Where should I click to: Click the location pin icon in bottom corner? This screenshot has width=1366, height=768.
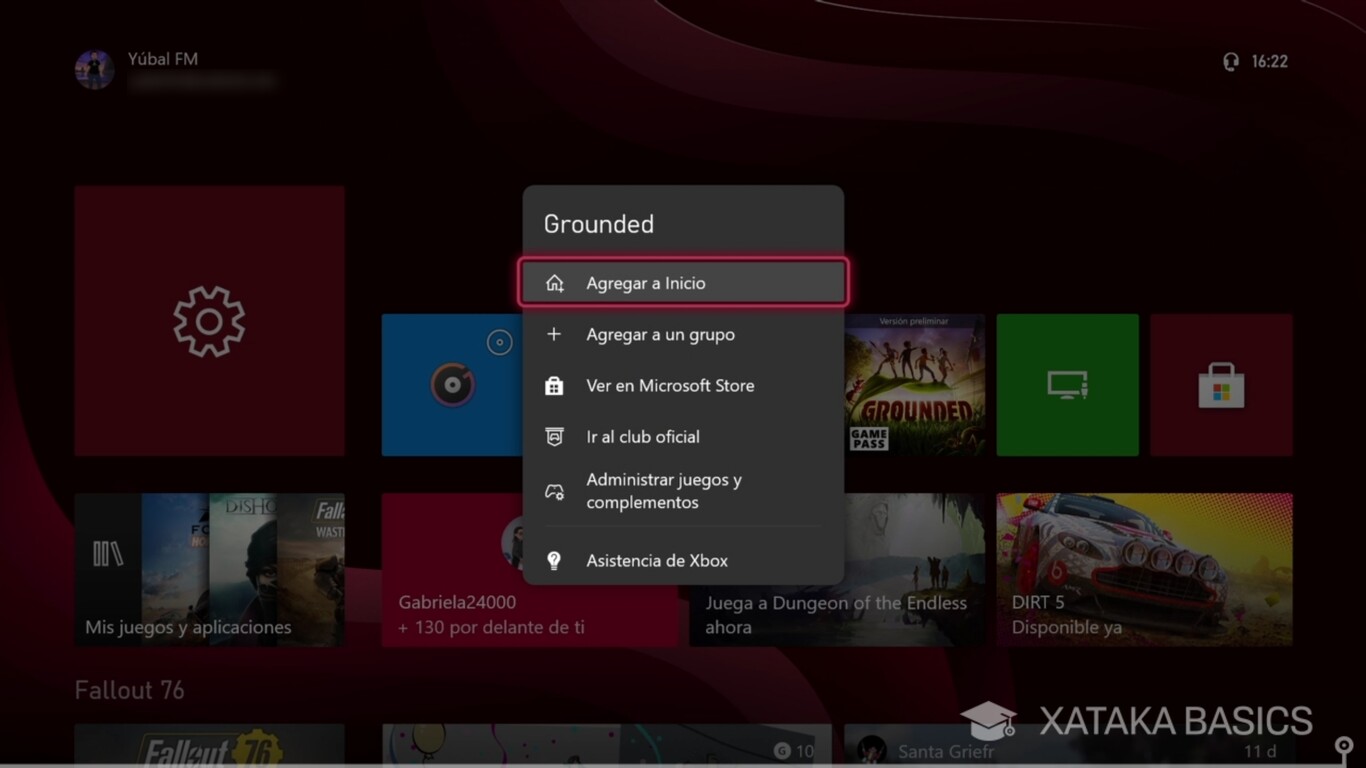1342,745
